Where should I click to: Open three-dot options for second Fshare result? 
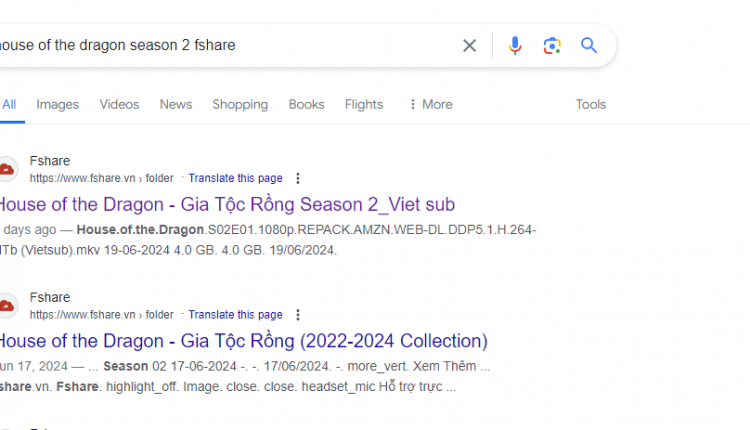click(x=298, y=315)
